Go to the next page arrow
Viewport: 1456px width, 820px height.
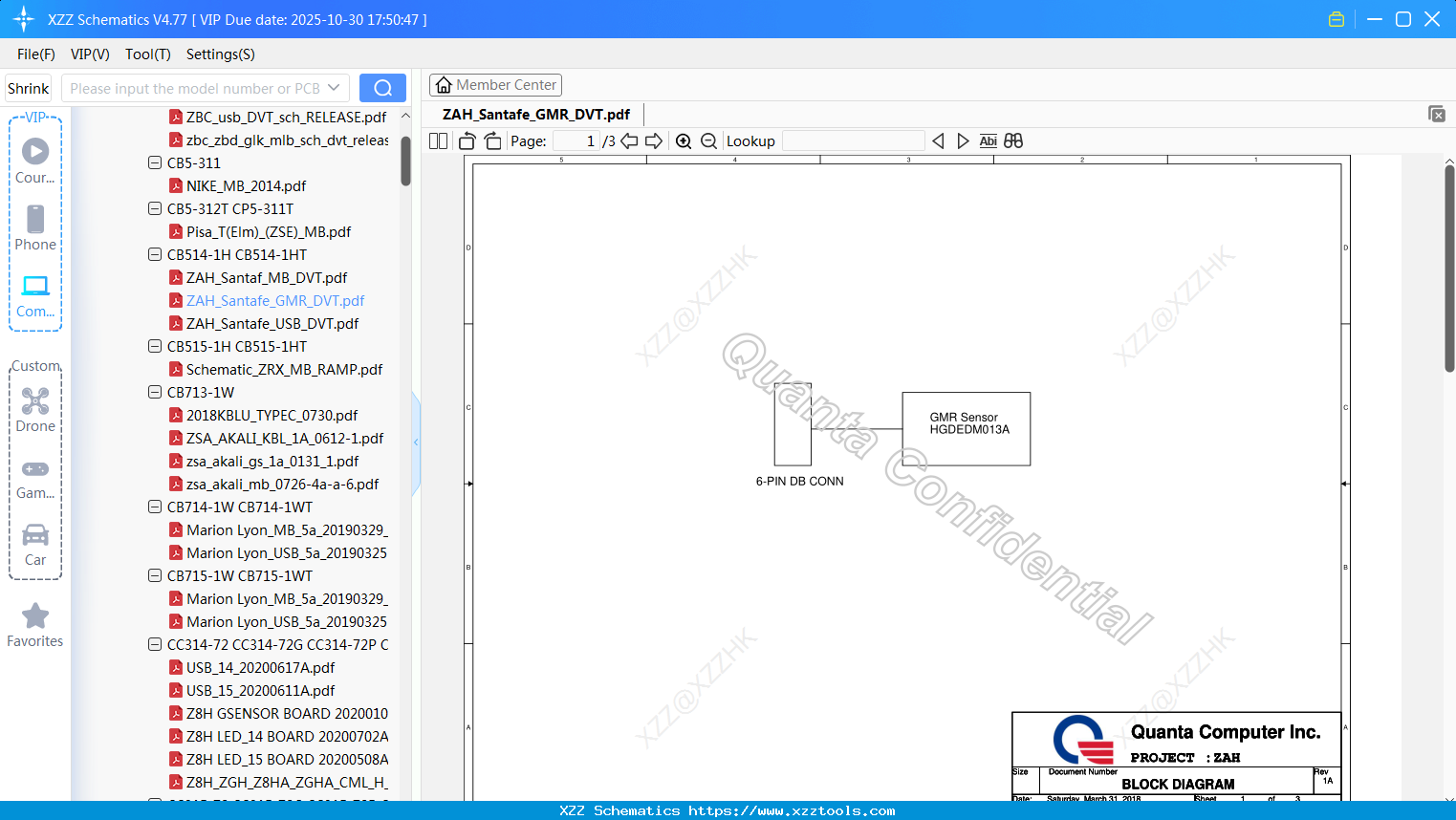654,141
